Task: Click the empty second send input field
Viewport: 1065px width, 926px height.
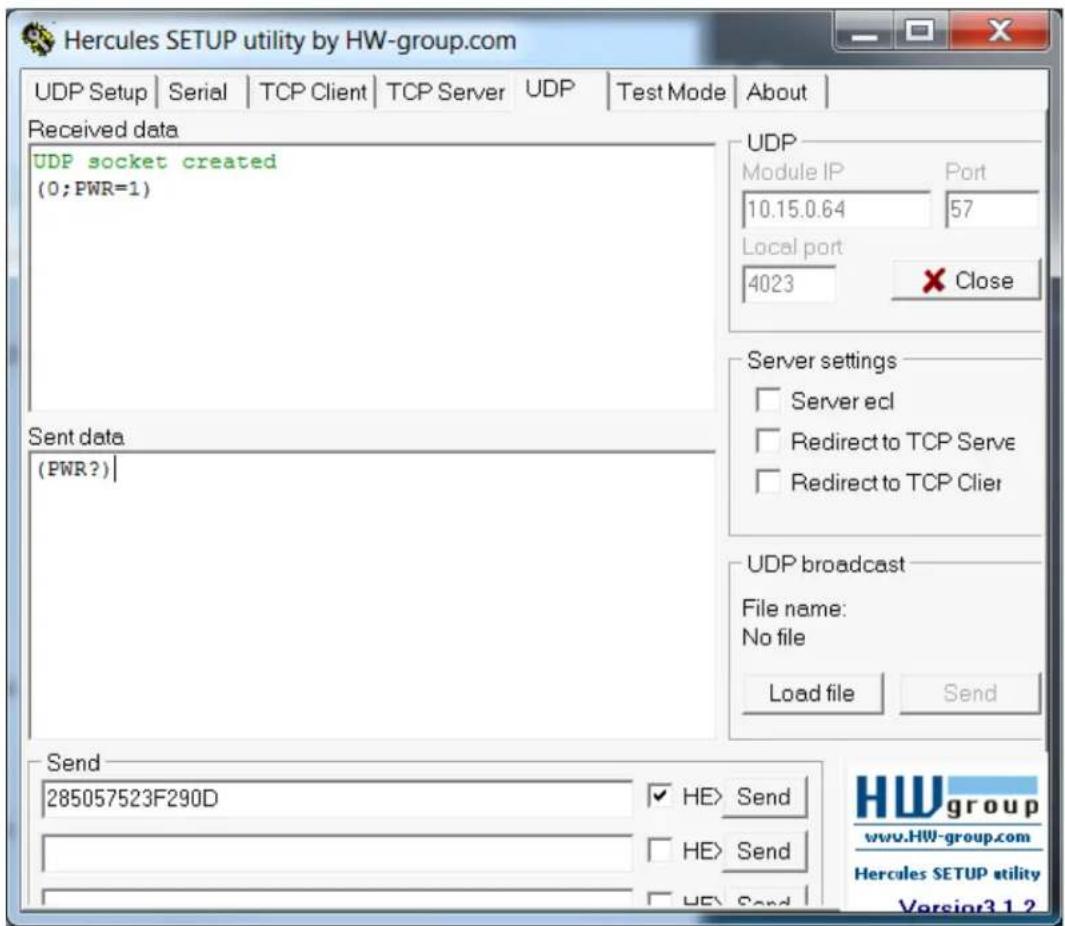Action: point(337,853)
